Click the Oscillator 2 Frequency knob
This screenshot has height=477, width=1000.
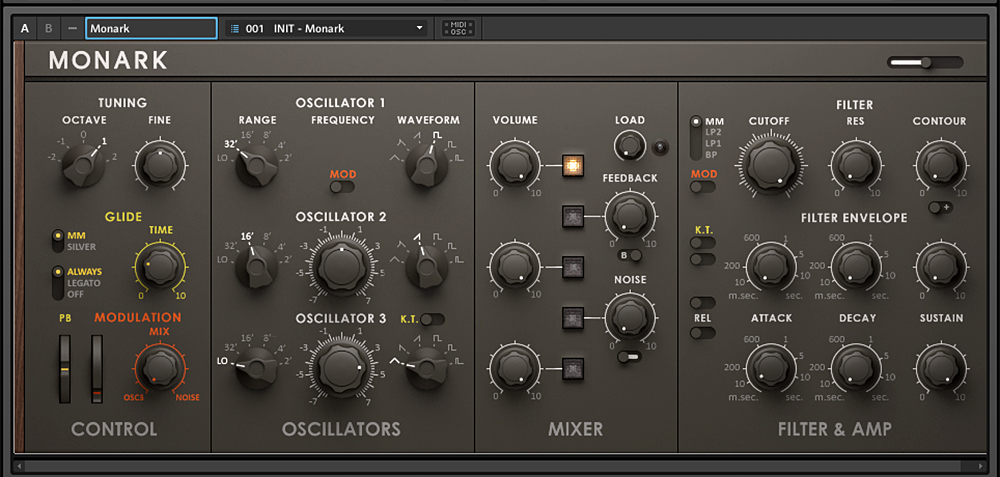(x=342, y=267)
